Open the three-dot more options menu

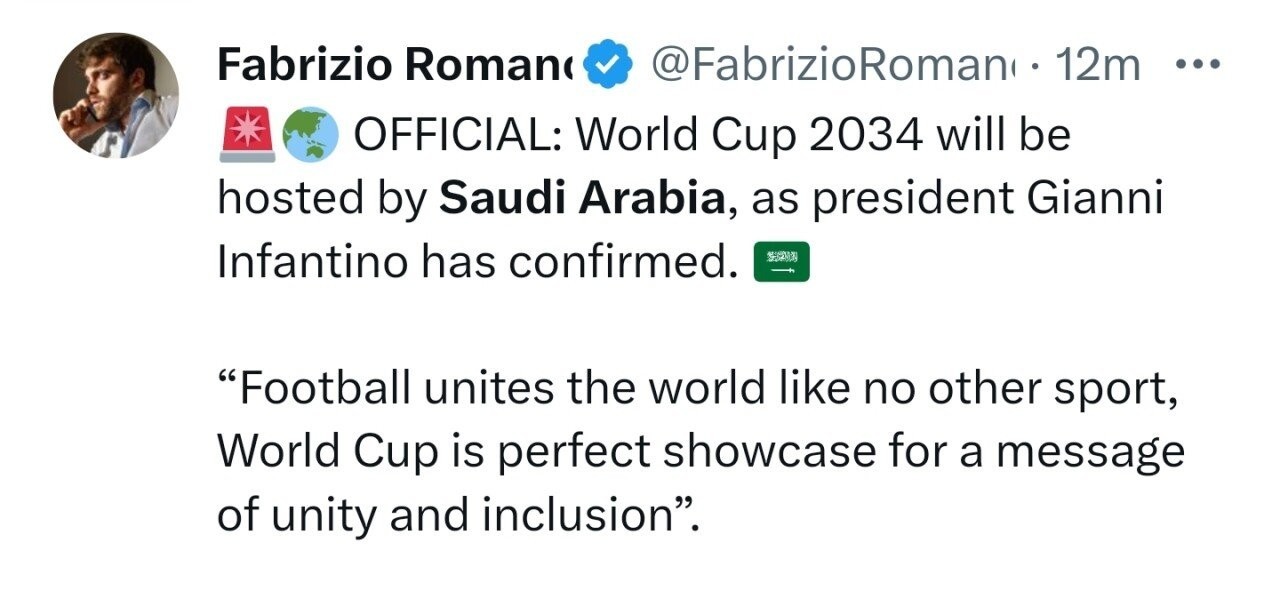point(1196,65)
